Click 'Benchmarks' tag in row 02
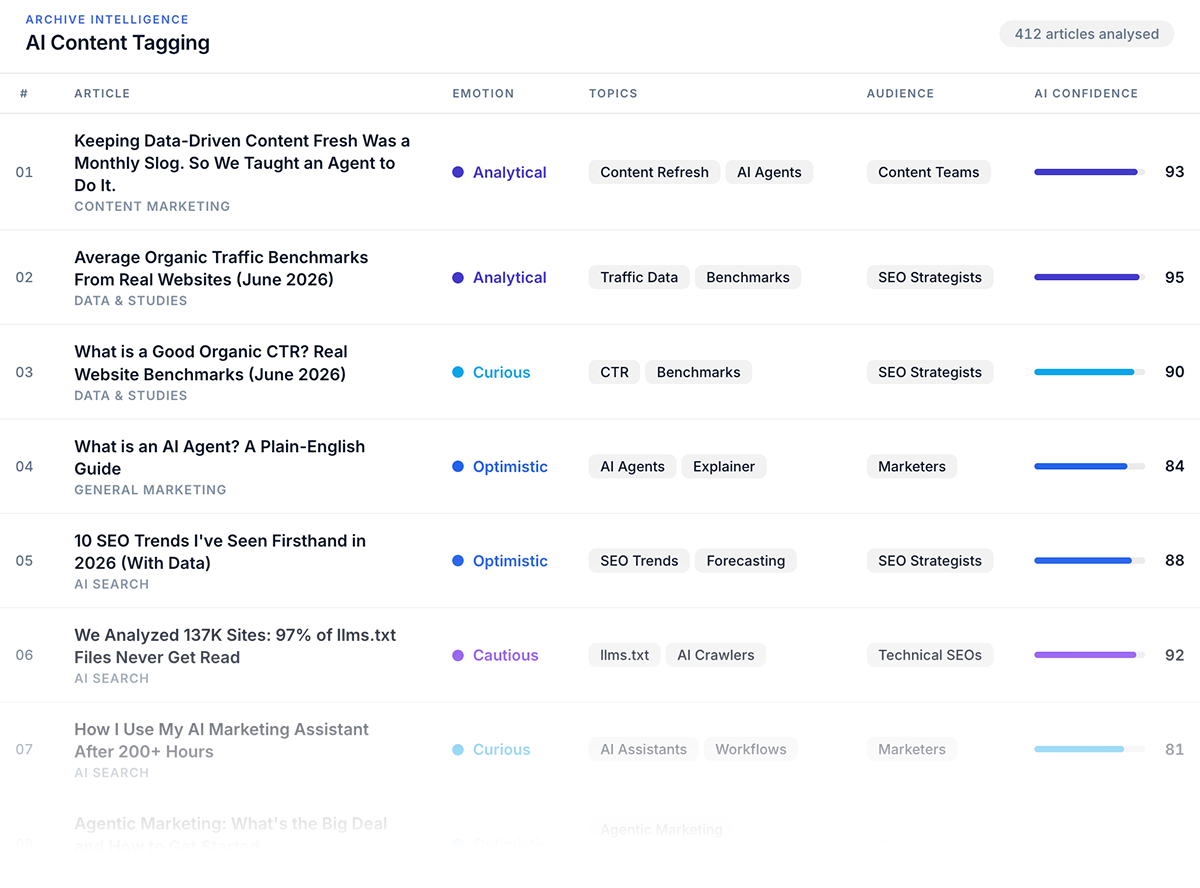Screen dimensions: 1200x888 [x=748, y=277]
